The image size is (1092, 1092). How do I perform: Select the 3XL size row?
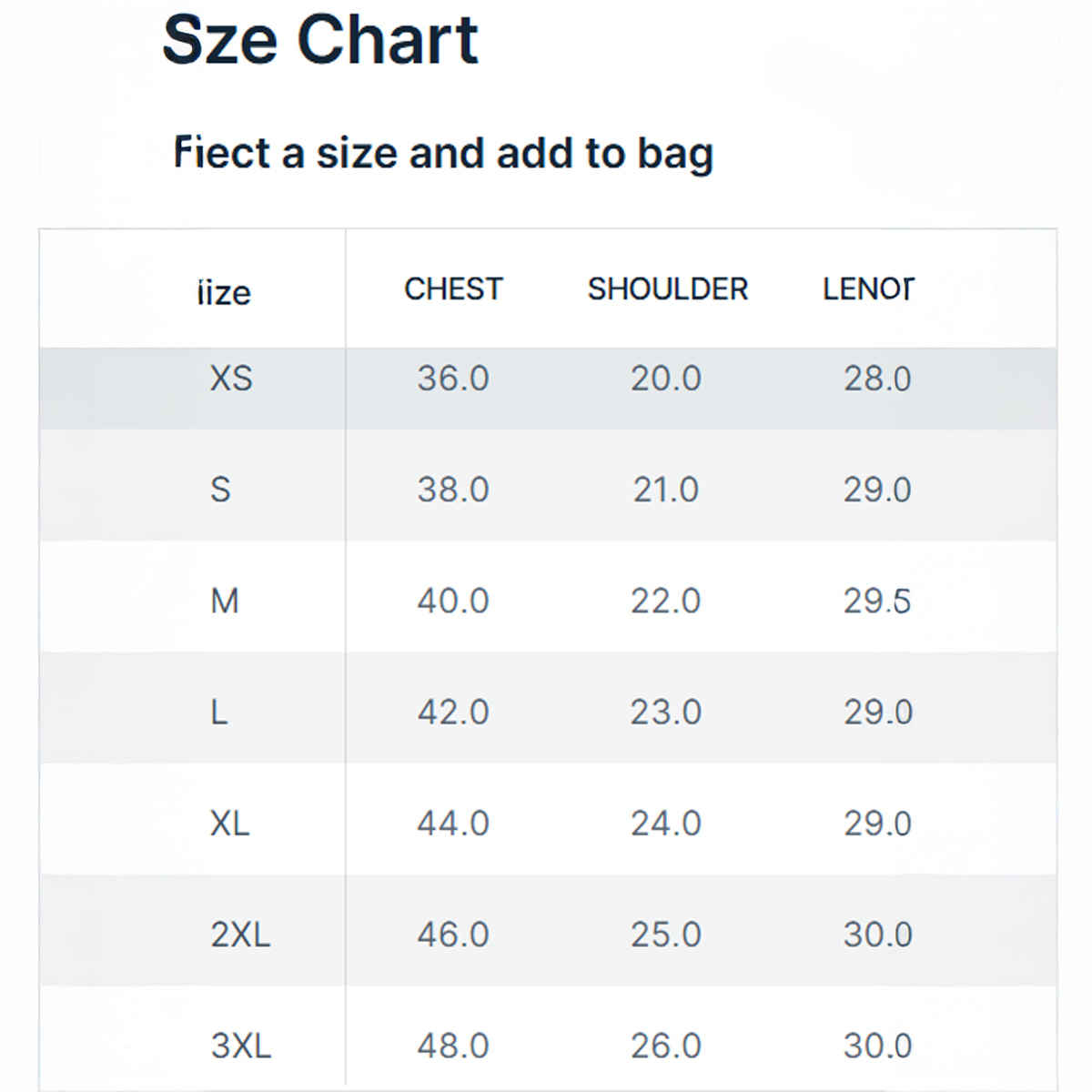240,1046
